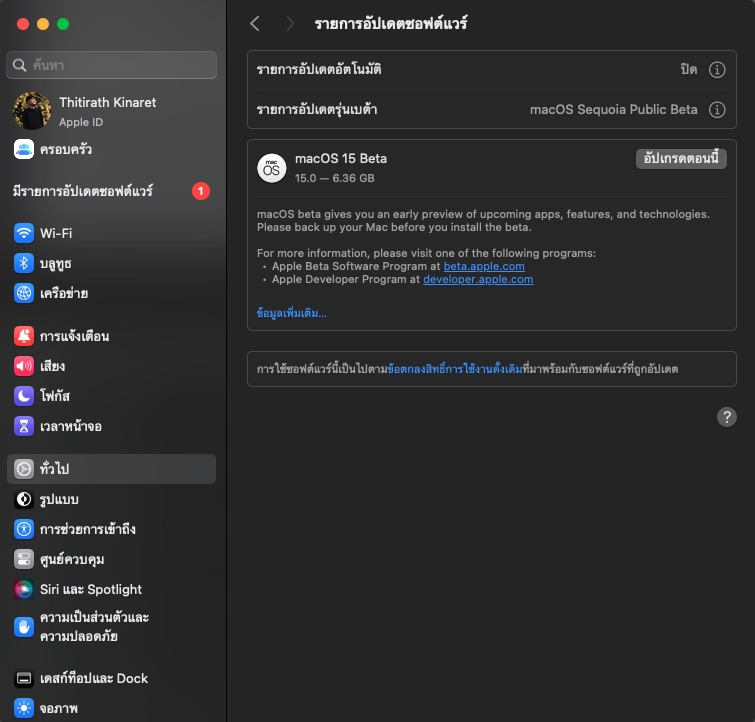Open Focus (โฟกัส) moon icon

tap(24, 396)
